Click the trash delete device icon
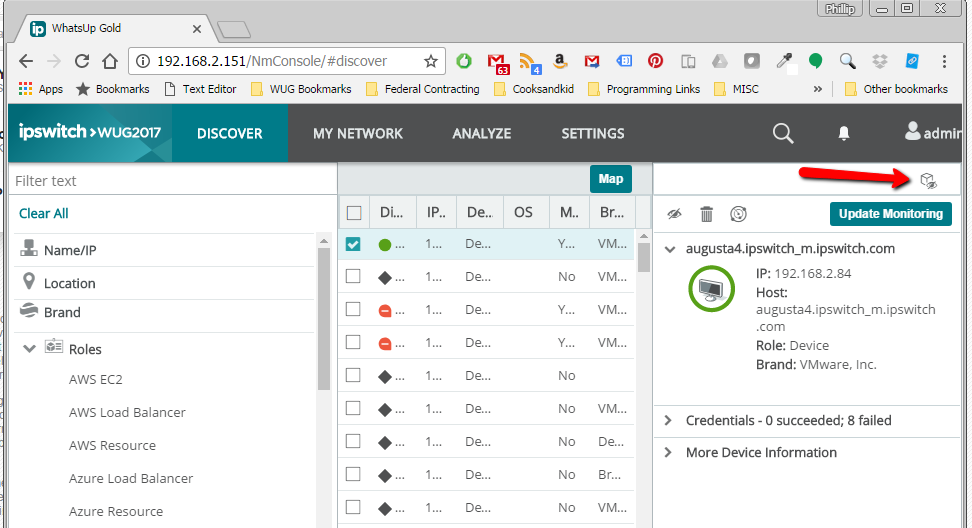 pyautogui.click(x=707, y=214)
